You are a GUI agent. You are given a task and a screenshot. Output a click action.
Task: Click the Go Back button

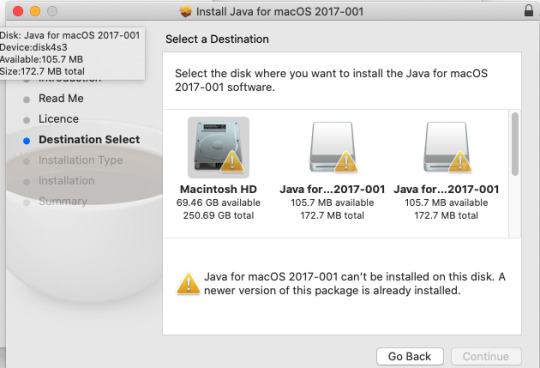[410, 356]
